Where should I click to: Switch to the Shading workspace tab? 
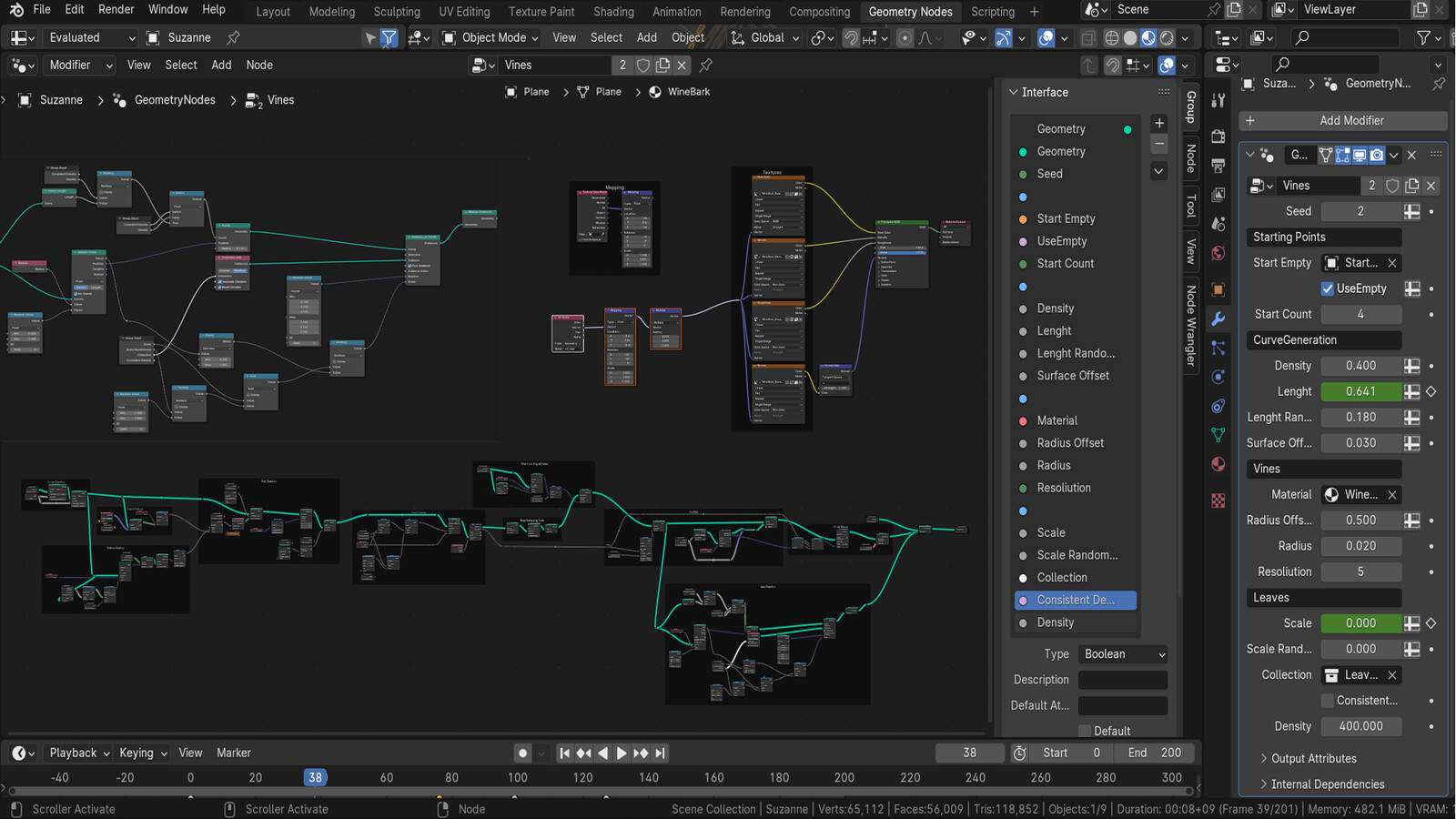coord(613,12)
